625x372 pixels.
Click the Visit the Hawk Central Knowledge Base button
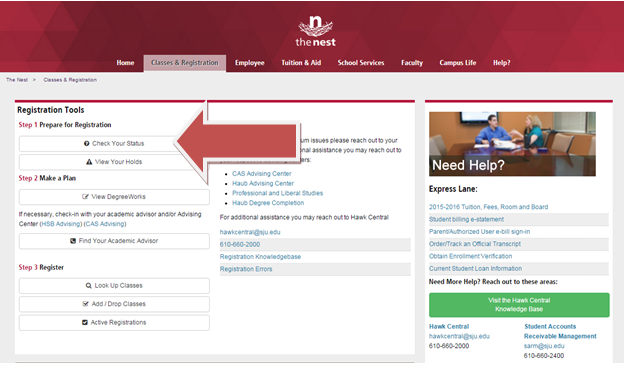tap(519, 305)
